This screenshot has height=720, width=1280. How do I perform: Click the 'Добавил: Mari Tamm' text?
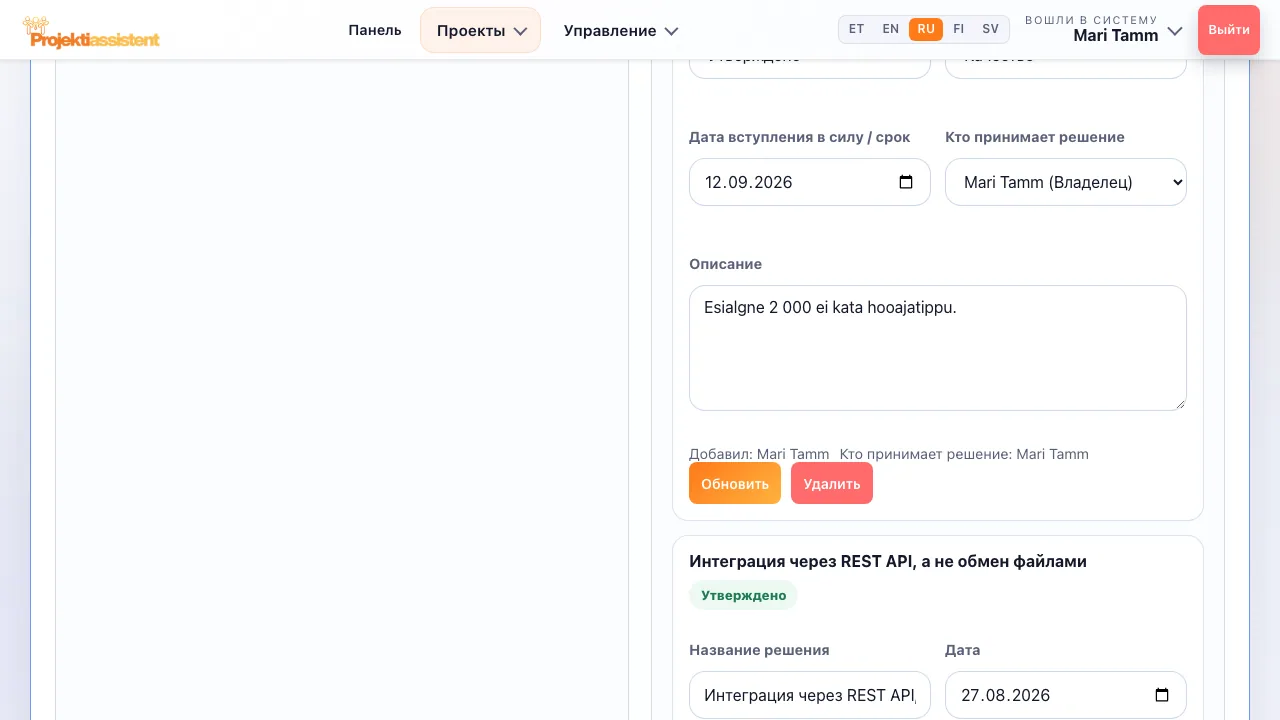point(759,454)
